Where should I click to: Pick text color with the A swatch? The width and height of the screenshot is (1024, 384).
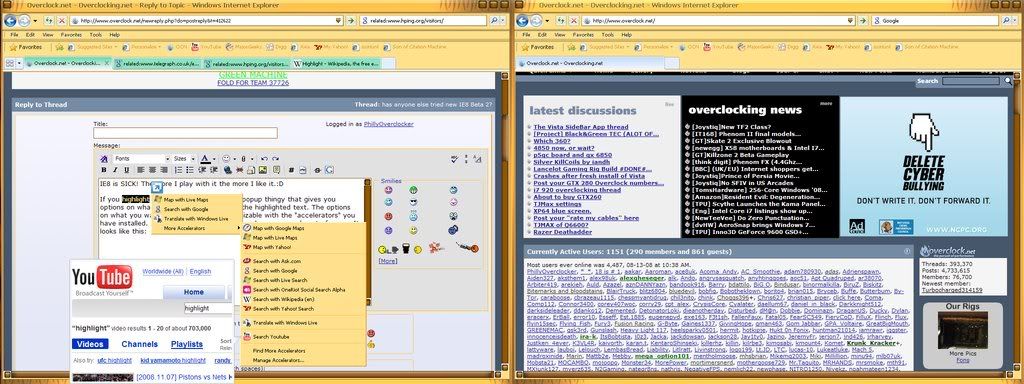point(205,159)
